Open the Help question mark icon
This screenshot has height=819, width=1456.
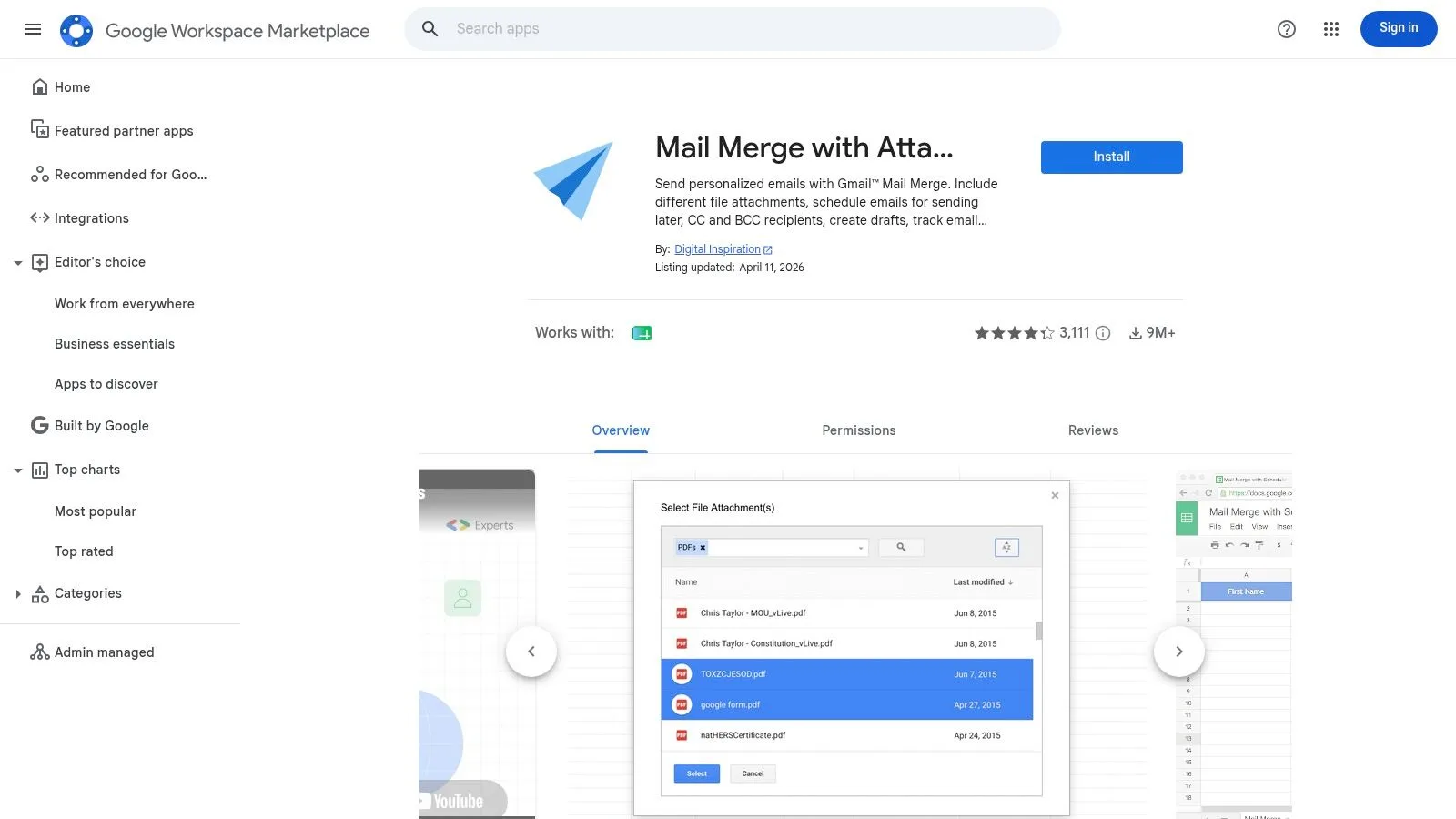[x=1287, y=29]
